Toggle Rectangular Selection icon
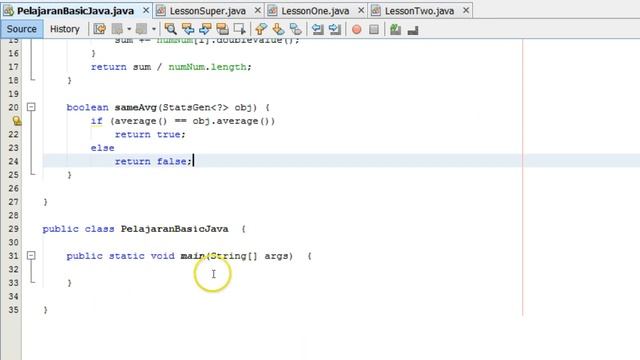 click(x=240, y=29)
